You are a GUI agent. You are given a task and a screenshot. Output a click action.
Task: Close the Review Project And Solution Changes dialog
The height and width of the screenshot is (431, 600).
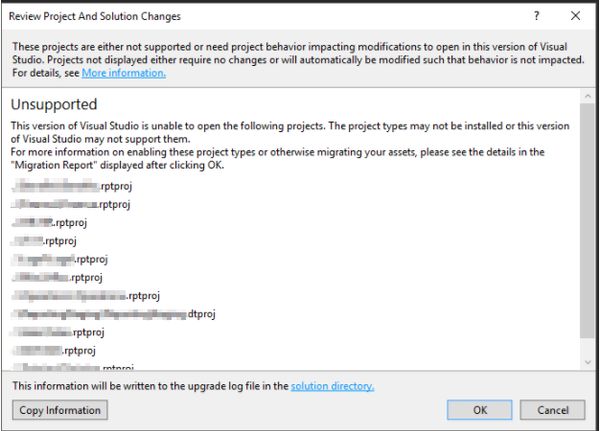point(575,16)
